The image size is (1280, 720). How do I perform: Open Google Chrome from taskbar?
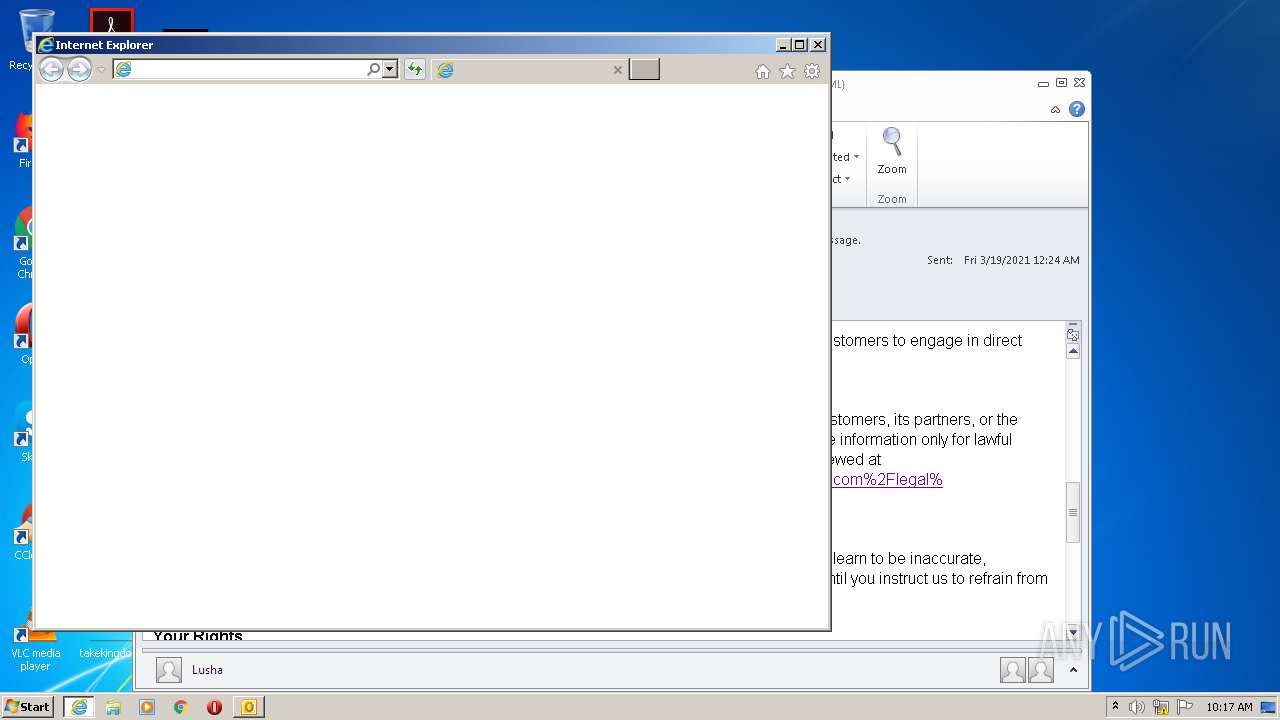181,707
